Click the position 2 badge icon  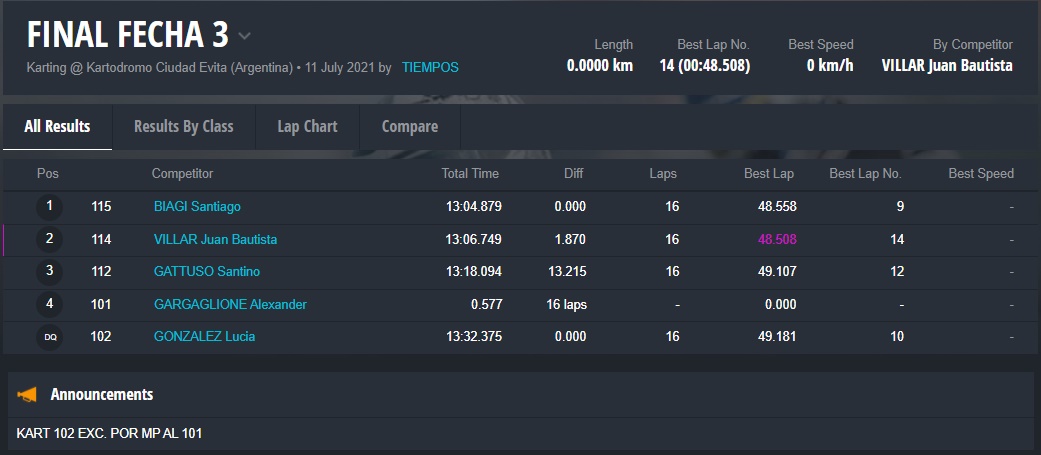(49, 240)
